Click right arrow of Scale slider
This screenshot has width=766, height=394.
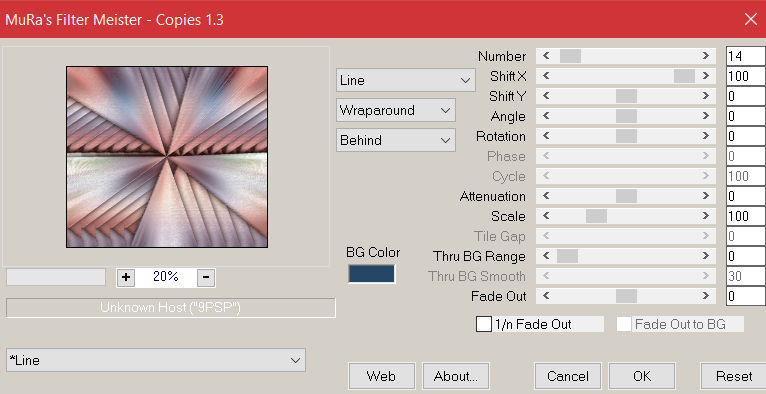pyautogui.click(x=705, y=216)
